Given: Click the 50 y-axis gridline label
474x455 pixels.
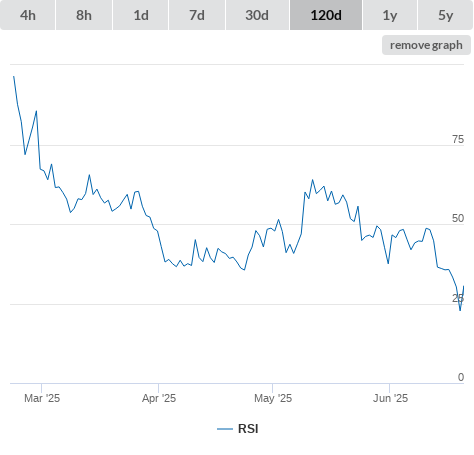Looking at the screenshot, I should 458,218.
